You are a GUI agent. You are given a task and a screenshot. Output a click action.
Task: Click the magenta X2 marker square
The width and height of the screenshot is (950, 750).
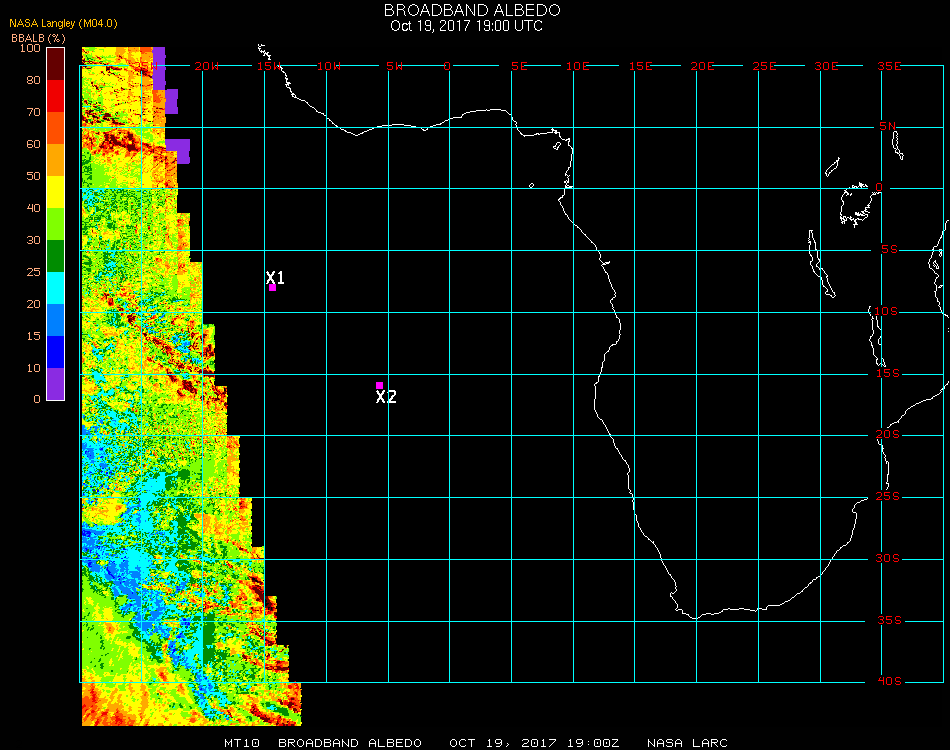[x=379, y=385]
